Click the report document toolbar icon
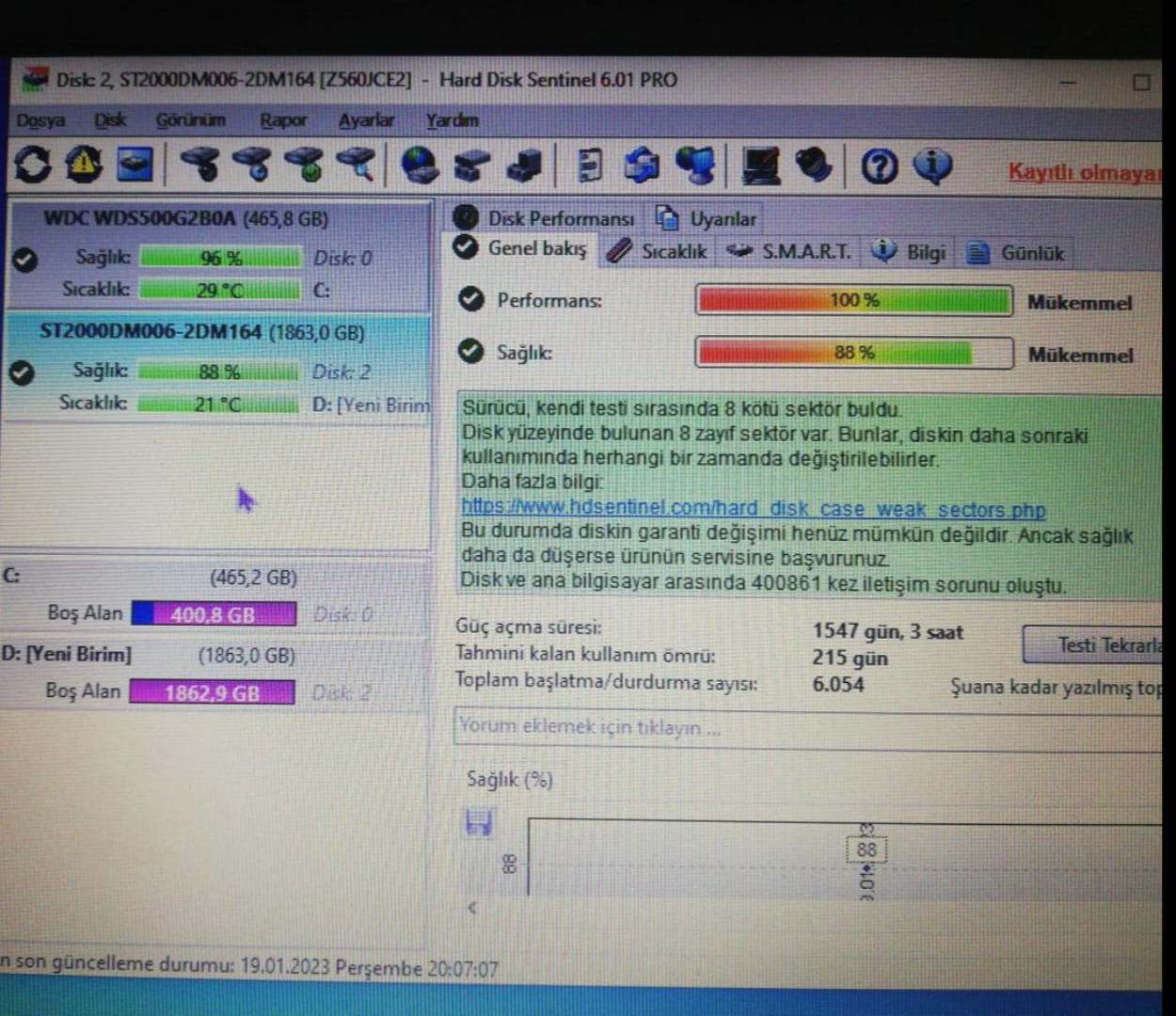1176x1016 pixels. tap(590, 166)
